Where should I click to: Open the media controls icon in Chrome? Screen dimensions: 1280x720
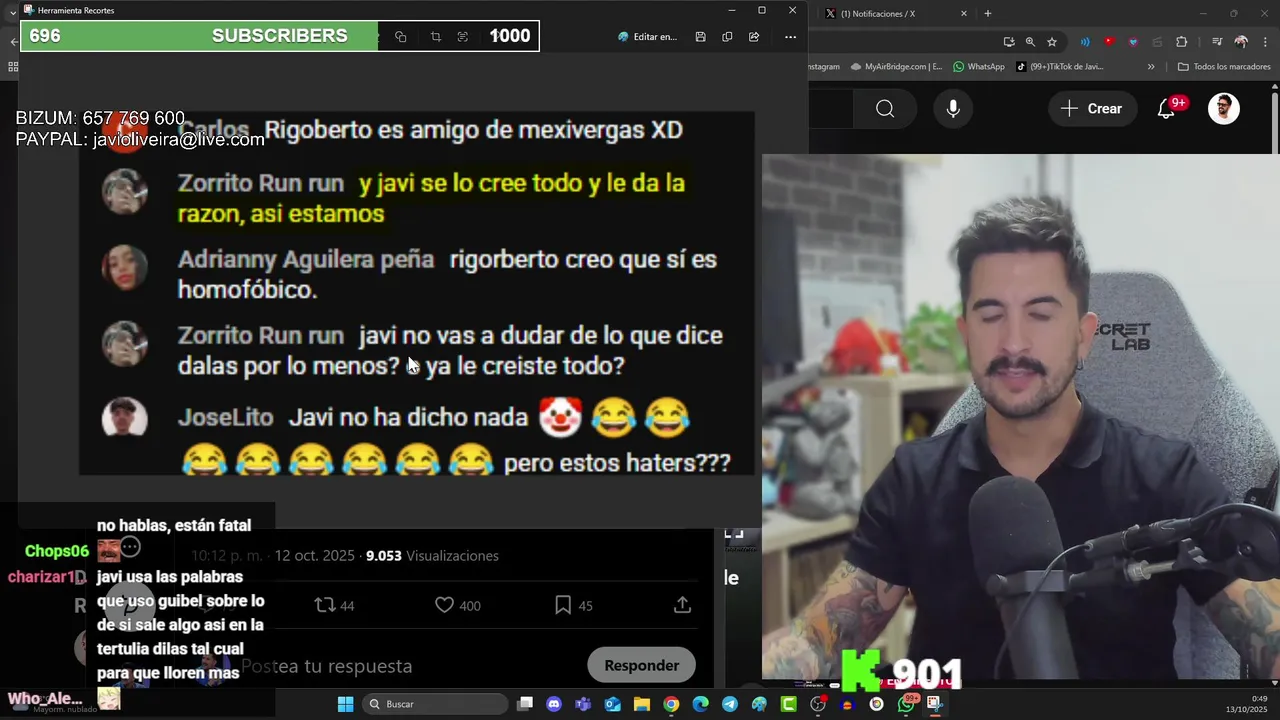1217,42
